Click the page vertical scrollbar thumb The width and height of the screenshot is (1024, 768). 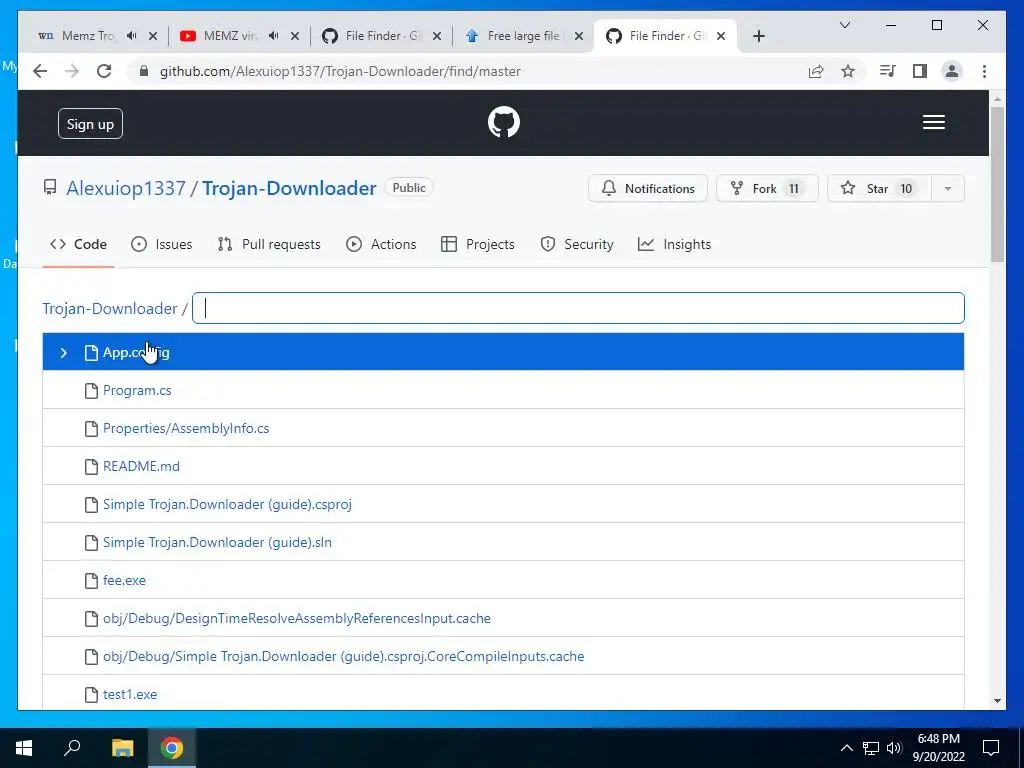point(997,184)
